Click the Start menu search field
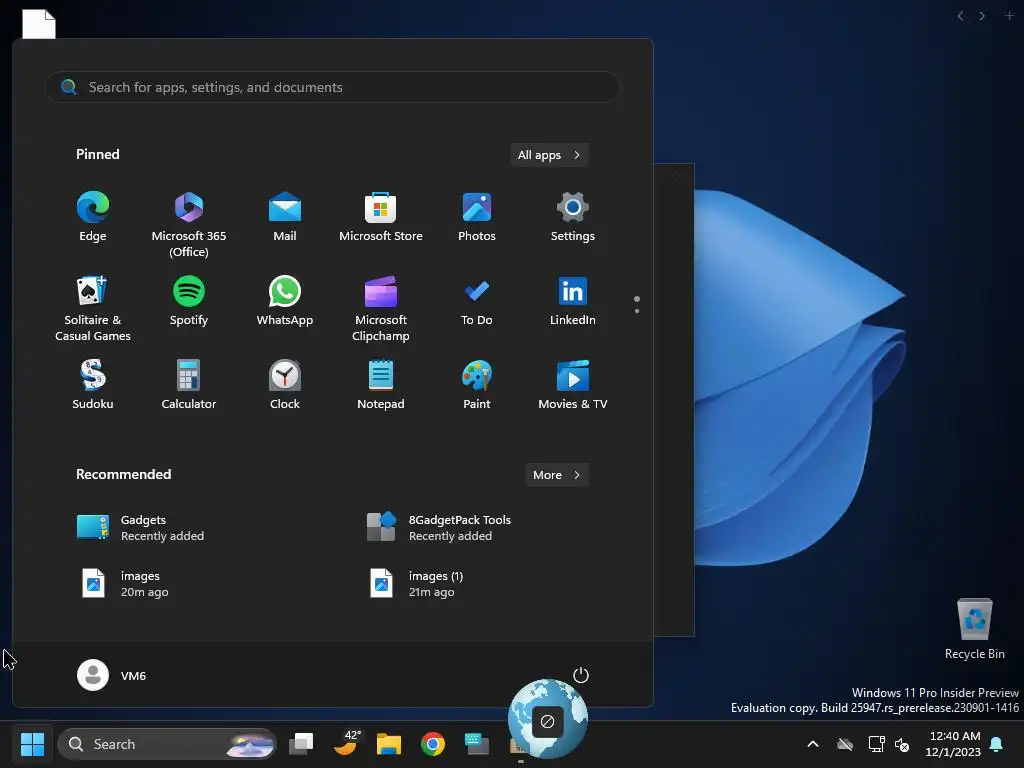Viewport: 1024px width, 768px height. (332, 87)
